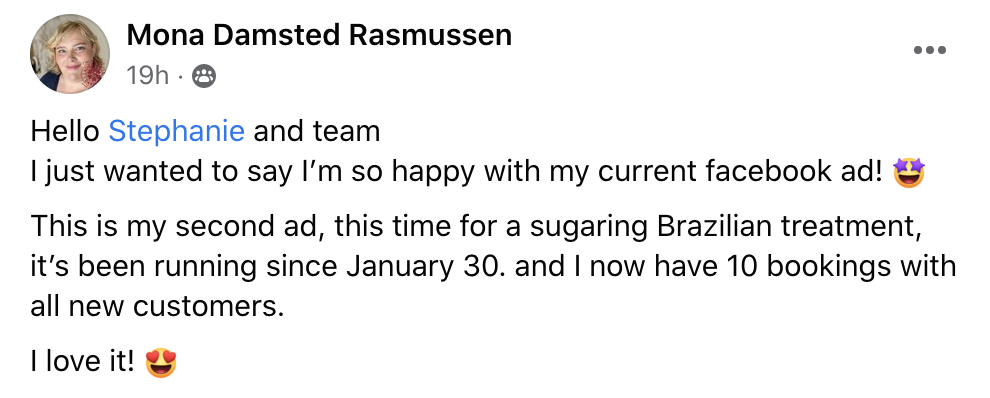This screenshot has height=398, width=990.
Task: Click the red emblem on the profile picture
Action: pyautogui.click(x=95, y=76)
